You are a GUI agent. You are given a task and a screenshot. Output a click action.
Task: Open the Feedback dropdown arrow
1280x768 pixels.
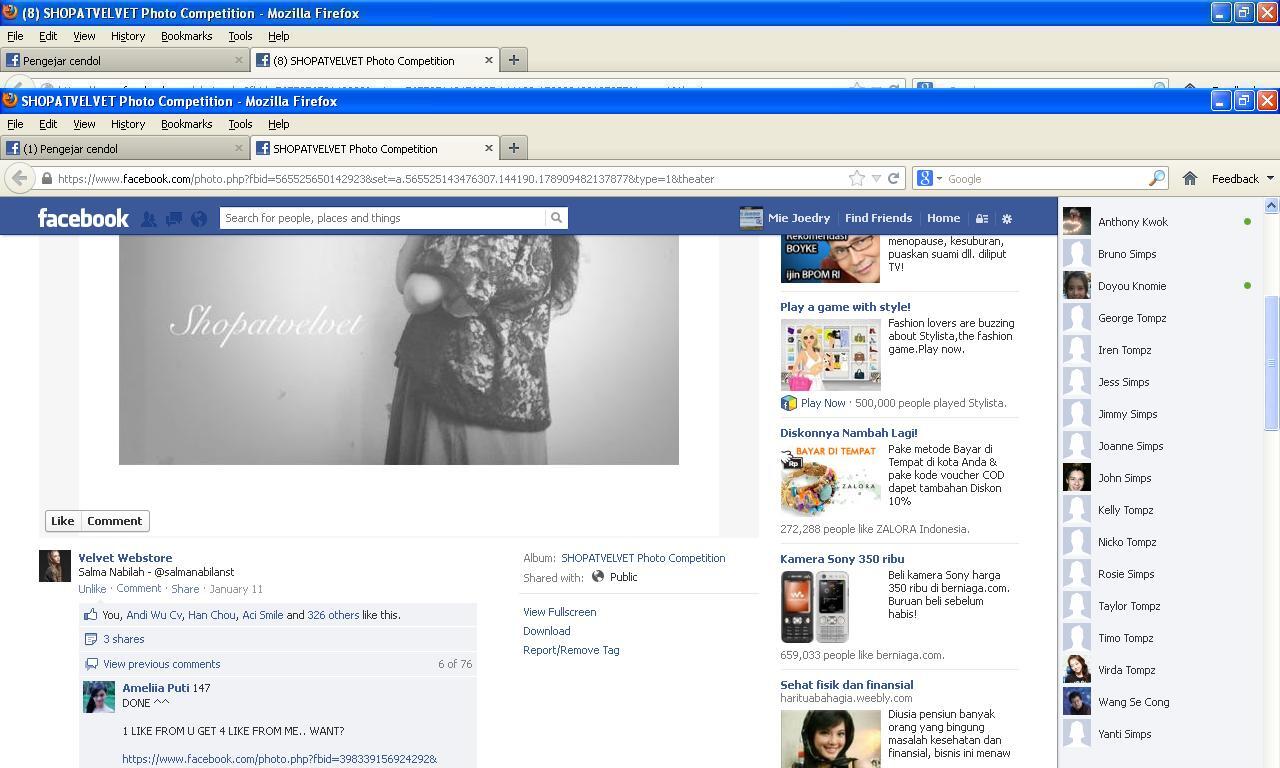pos(1270,178)
